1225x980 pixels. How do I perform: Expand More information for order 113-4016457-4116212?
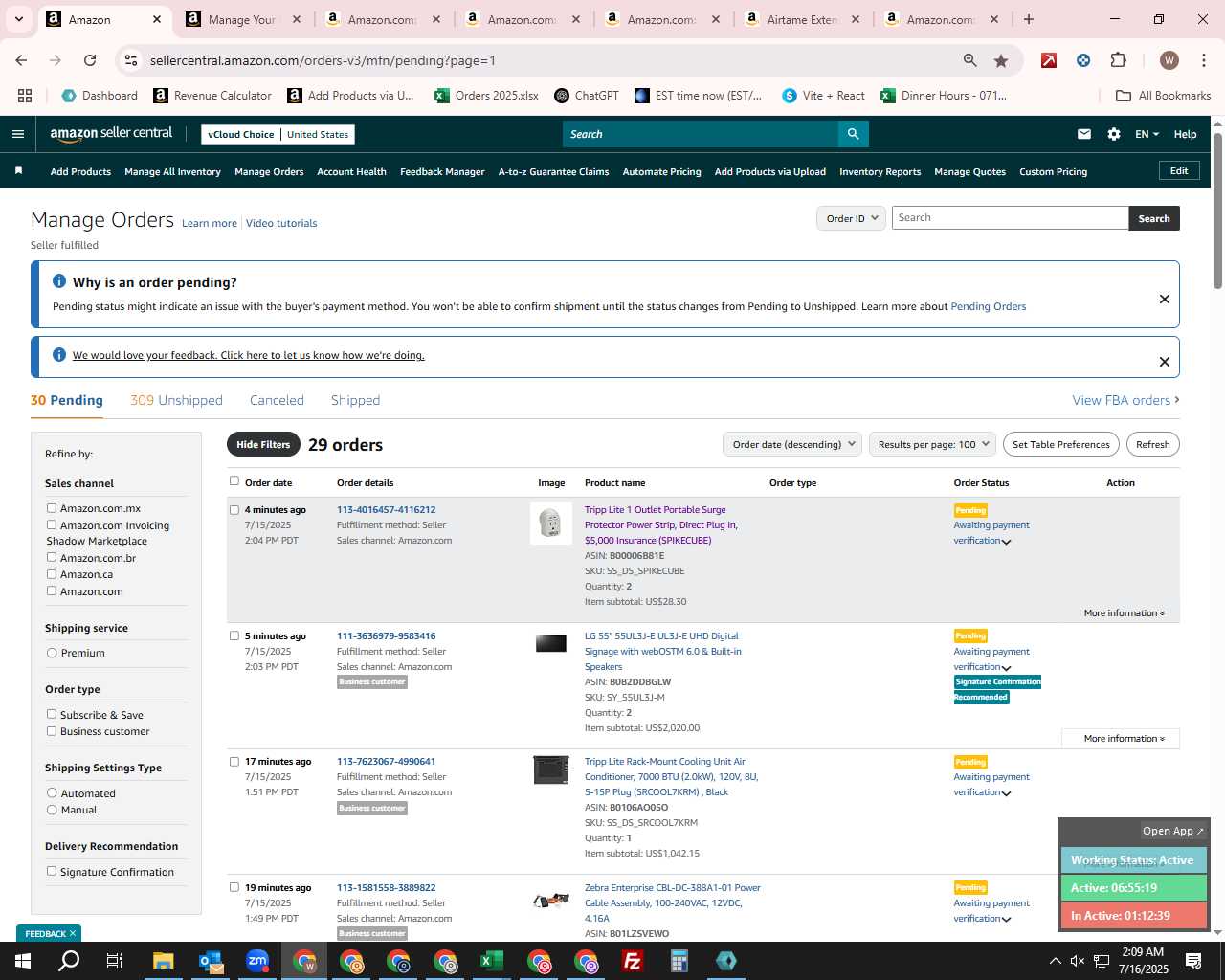pos(1124,612)
